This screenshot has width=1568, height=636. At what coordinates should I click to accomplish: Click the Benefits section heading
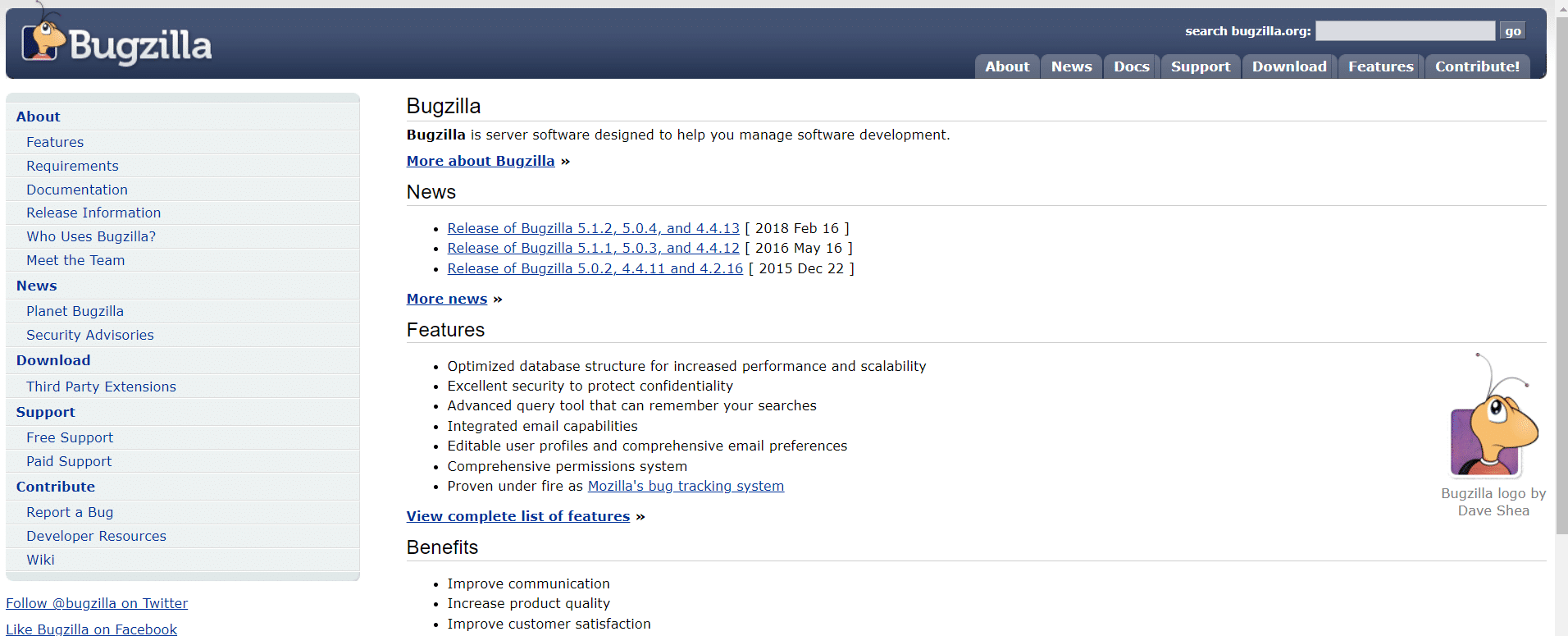(442, 547)
